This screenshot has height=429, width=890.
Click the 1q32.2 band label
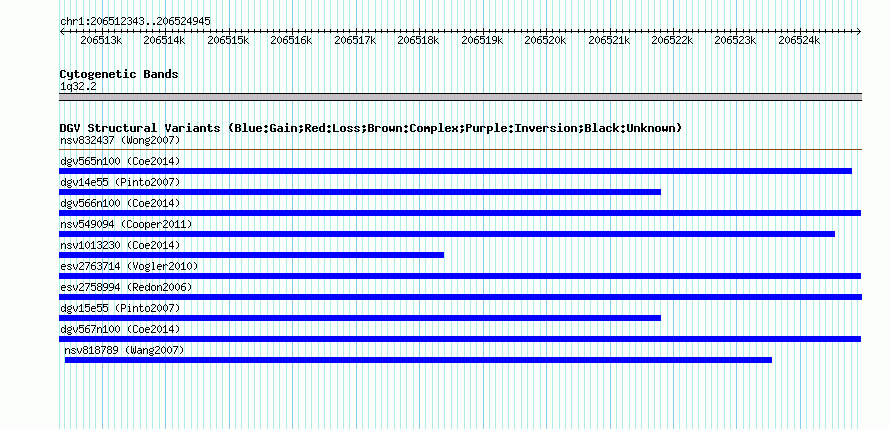78,86
